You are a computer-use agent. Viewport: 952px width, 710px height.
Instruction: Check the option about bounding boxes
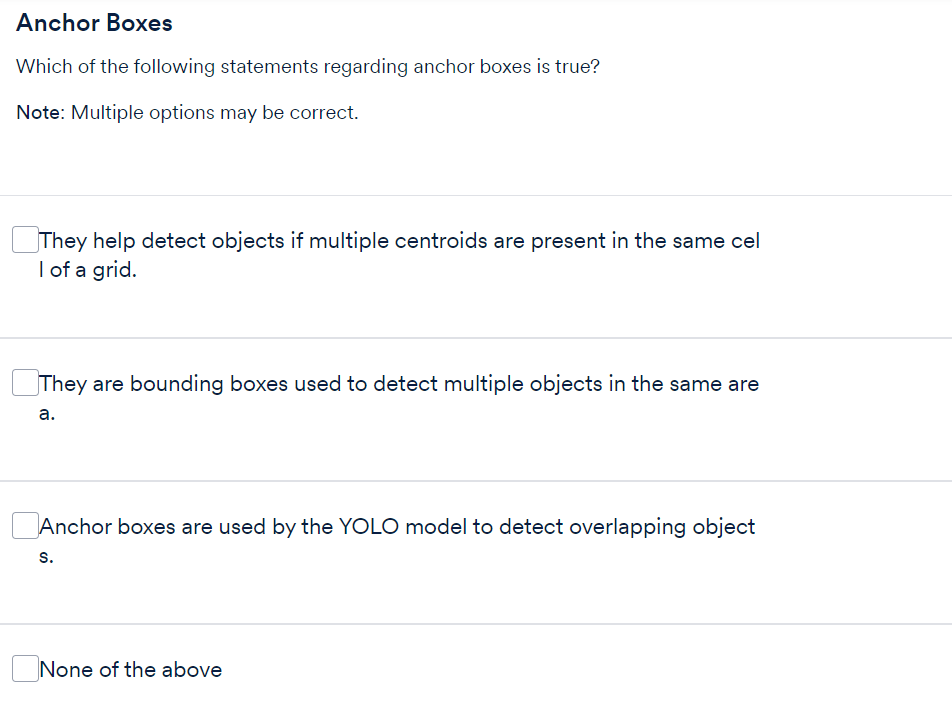(24, 382)
